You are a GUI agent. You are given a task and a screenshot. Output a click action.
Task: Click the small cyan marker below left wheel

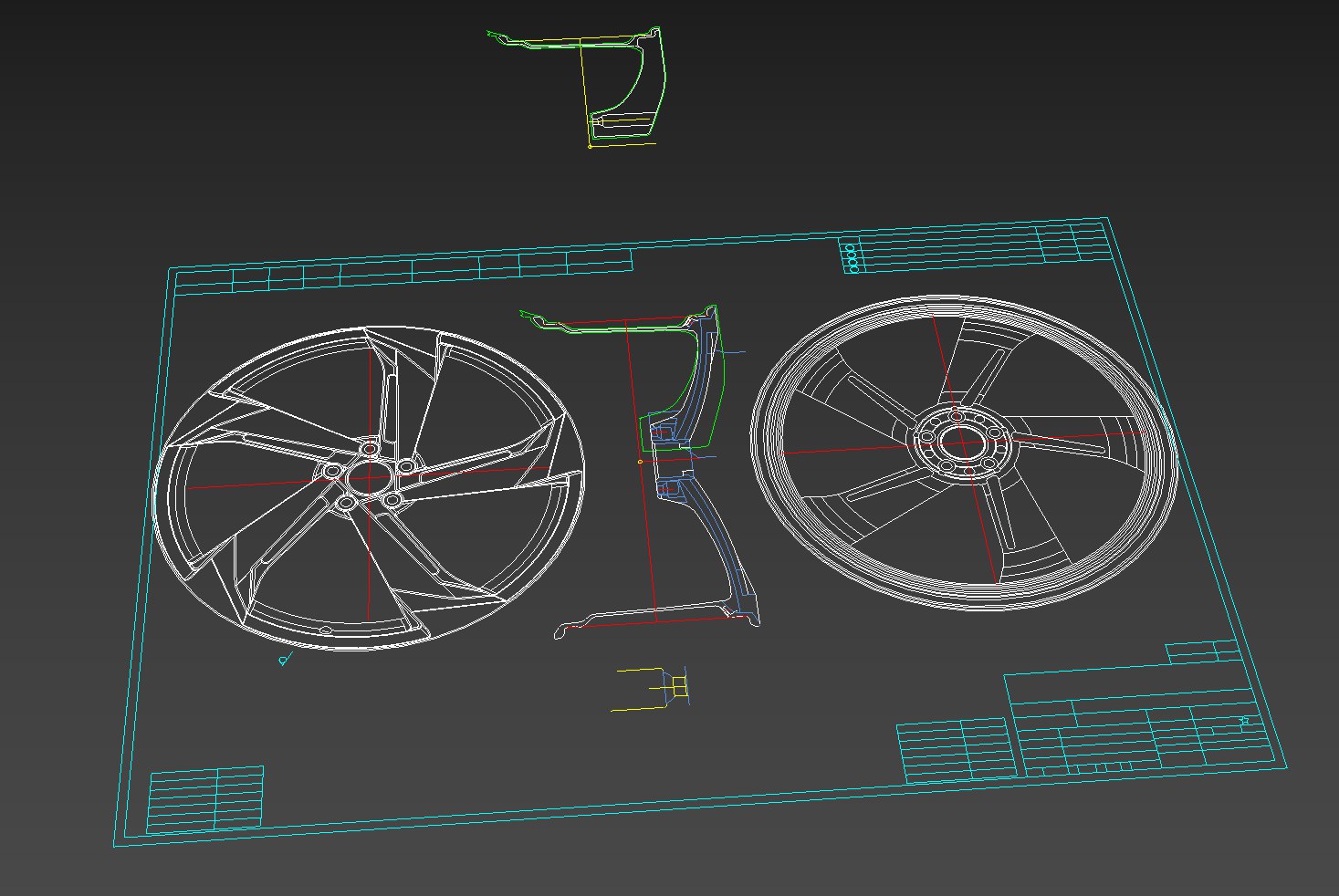click(x=284, y=659)
